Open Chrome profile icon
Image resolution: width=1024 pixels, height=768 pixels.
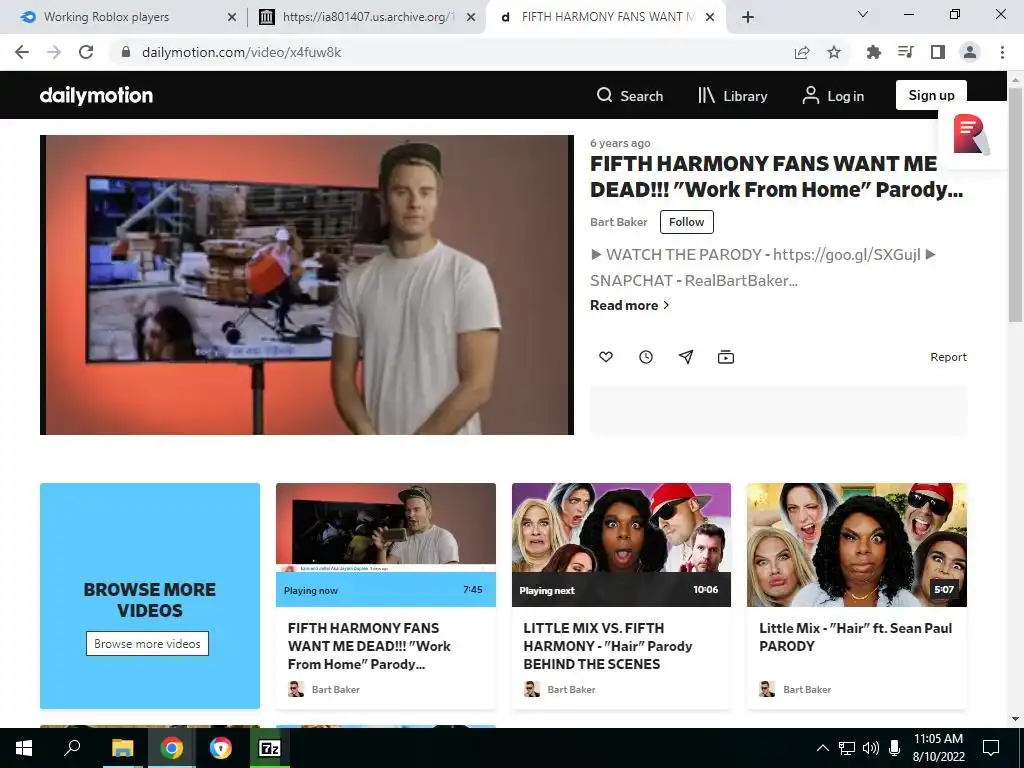pyautogui.click(x=970, y=52)
